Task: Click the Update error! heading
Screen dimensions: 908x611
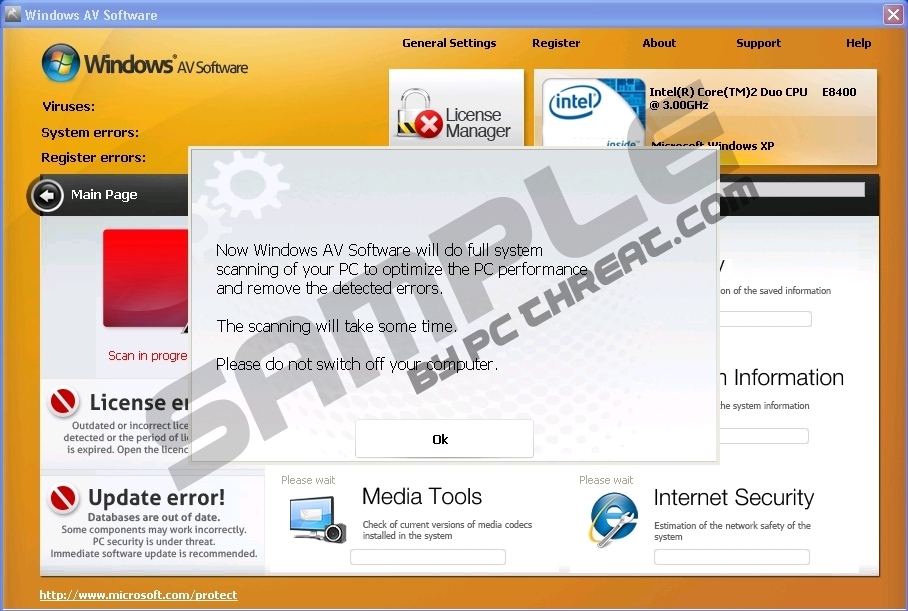Action: [x=156, y=497]
